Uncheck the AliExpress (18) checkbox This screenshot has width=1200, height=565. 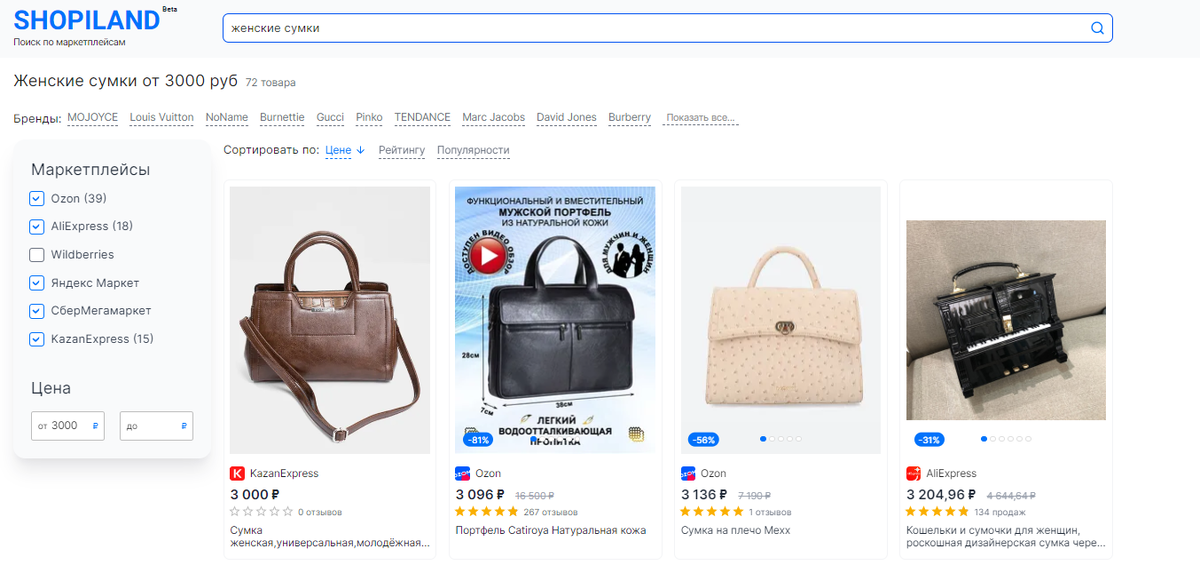click(37, 226)
